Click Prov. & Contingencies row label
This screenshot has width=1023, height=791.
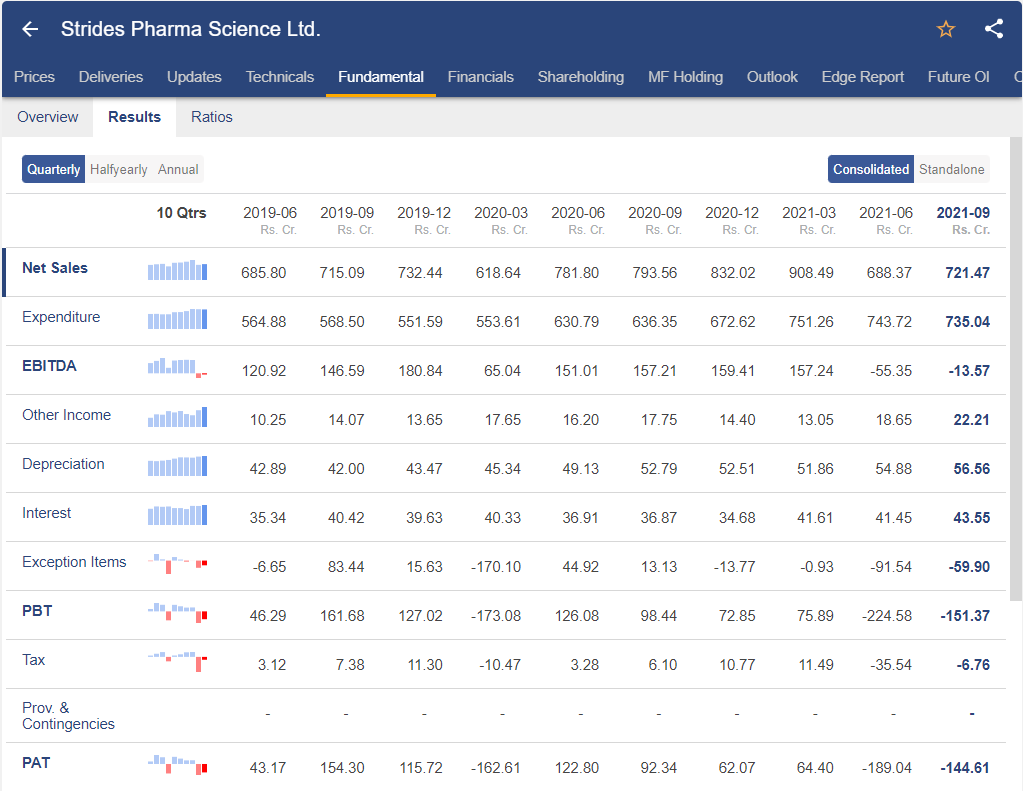(69, 716)
